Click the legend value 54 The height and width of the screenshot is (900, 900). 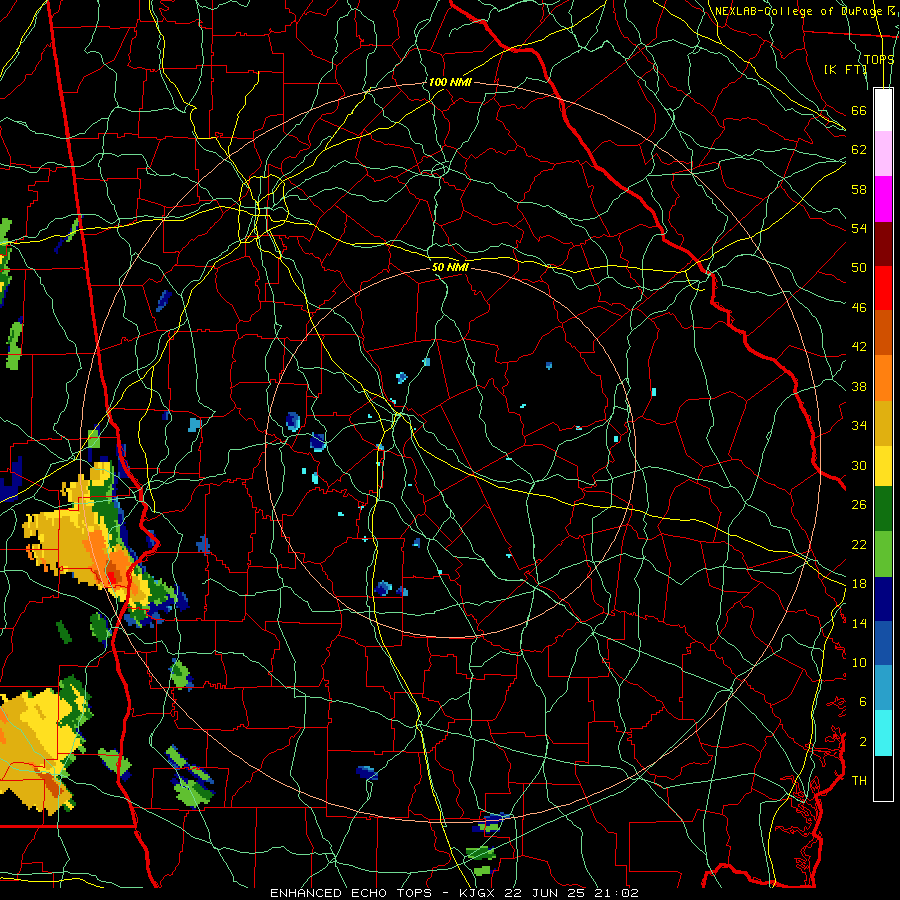[x=859, y=228]
